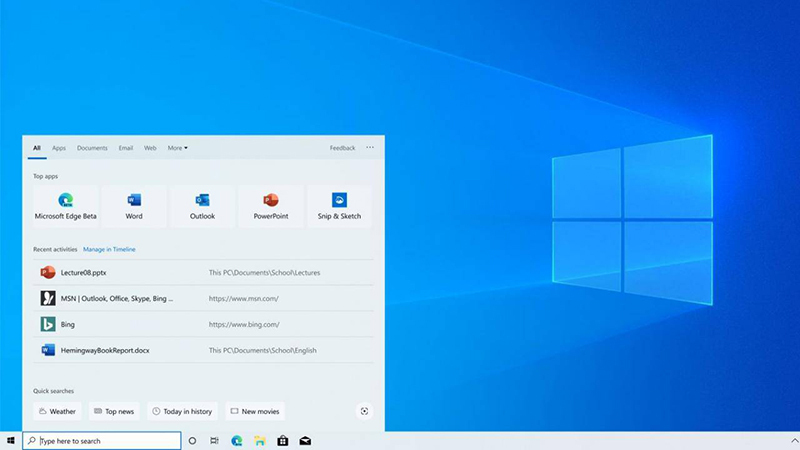The width and height of the screenshot is (800, 450).
Task: Select the All search tab
Action: [37, 148]
